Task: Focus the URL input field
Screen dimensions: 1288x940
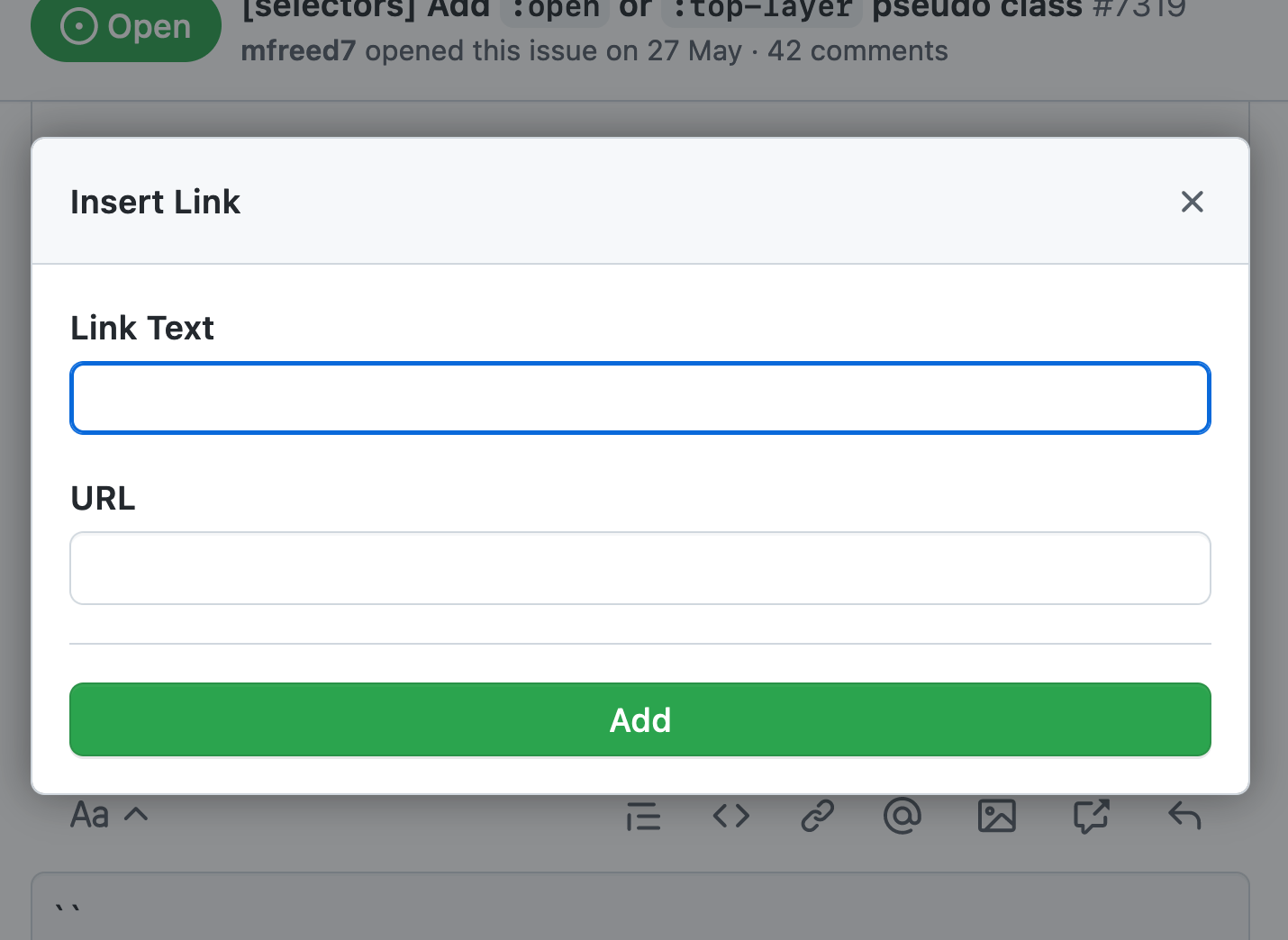Action: coord(640,567)
